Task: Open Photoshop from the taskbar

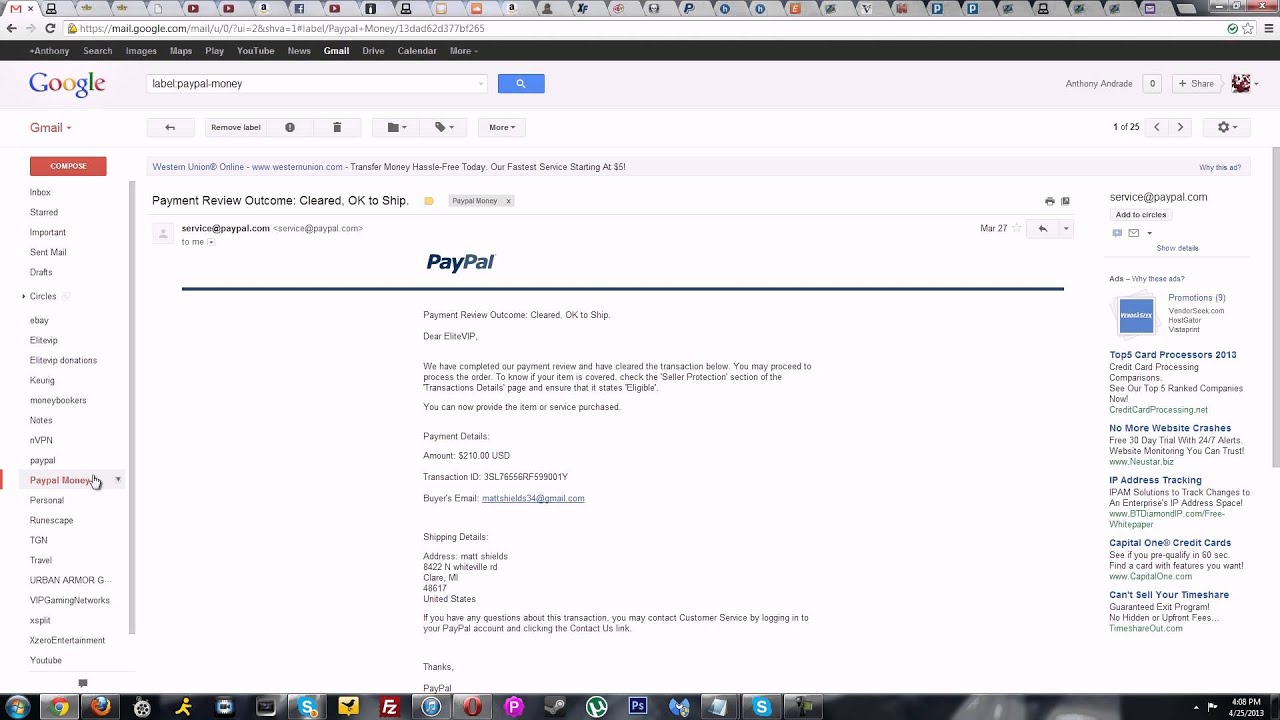Action: [637, 707]
